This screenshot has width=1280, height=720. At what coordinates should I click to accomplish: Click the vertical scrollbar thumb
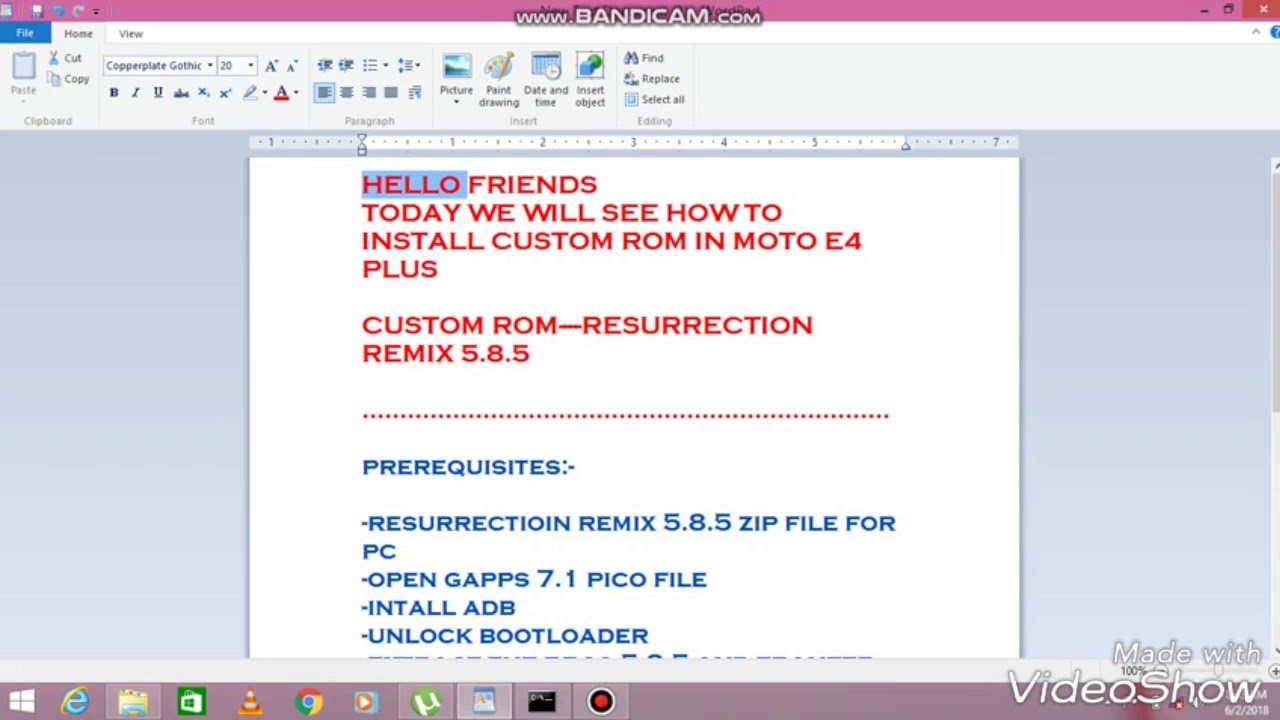(1275, 292)
